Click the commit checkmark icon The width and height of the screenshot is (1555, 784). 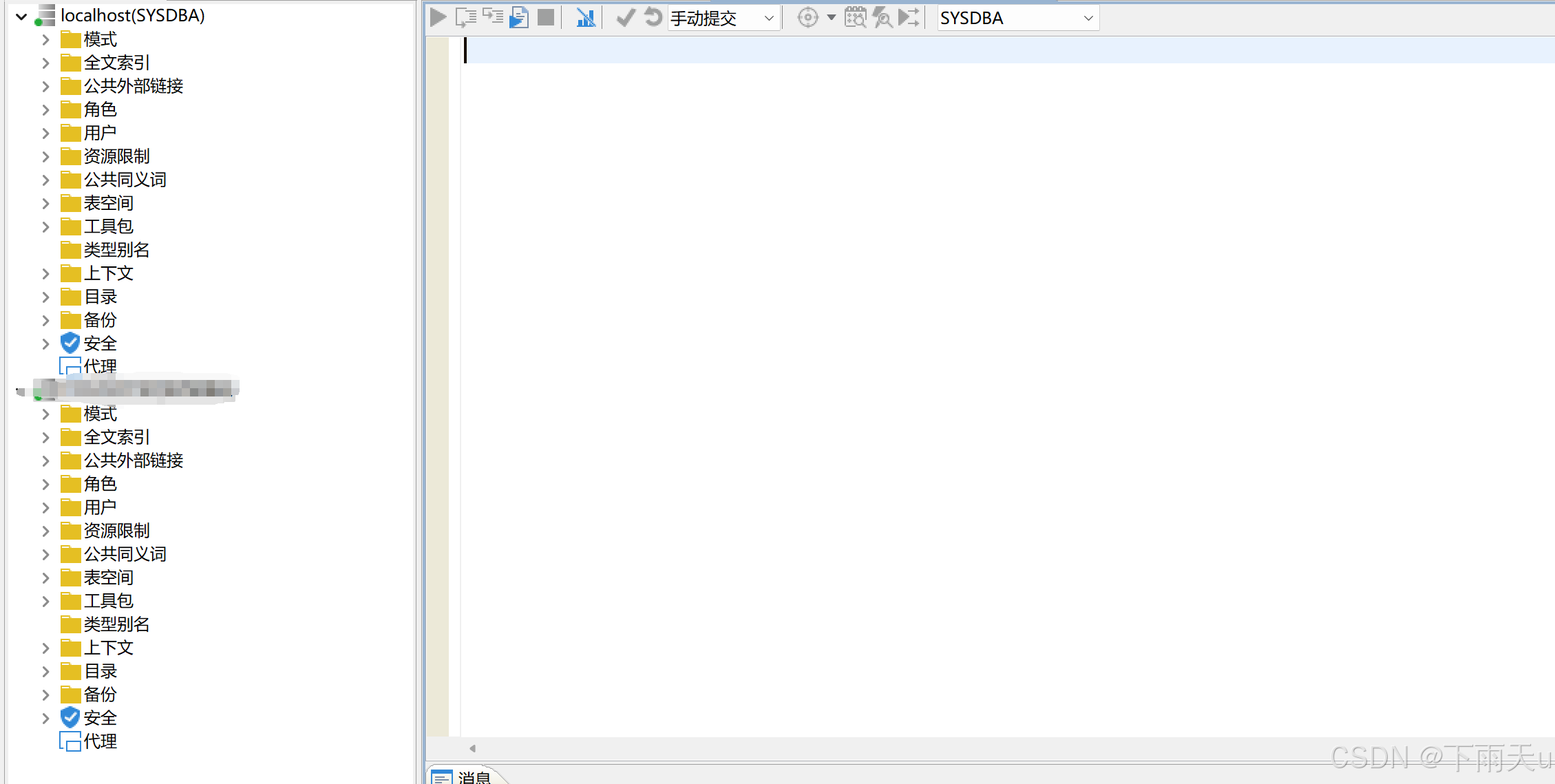625,17
